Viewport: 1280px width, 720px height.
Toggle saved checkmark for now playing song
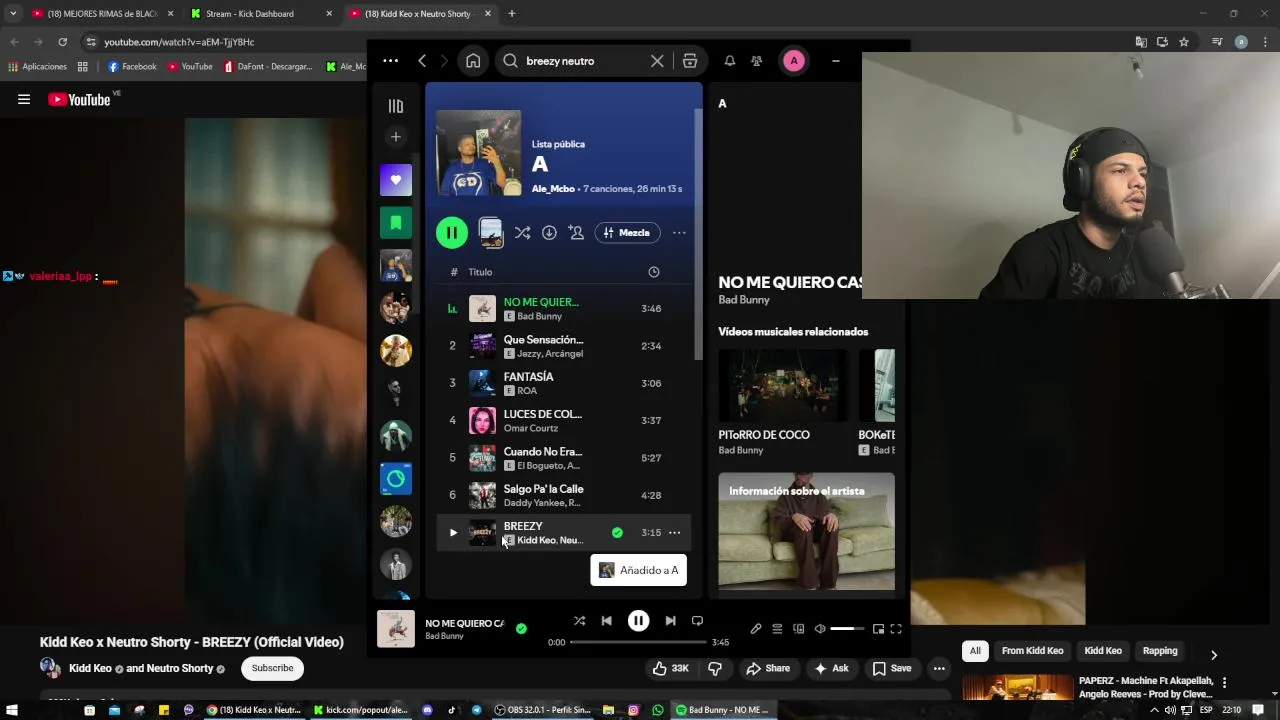point(521,629)
